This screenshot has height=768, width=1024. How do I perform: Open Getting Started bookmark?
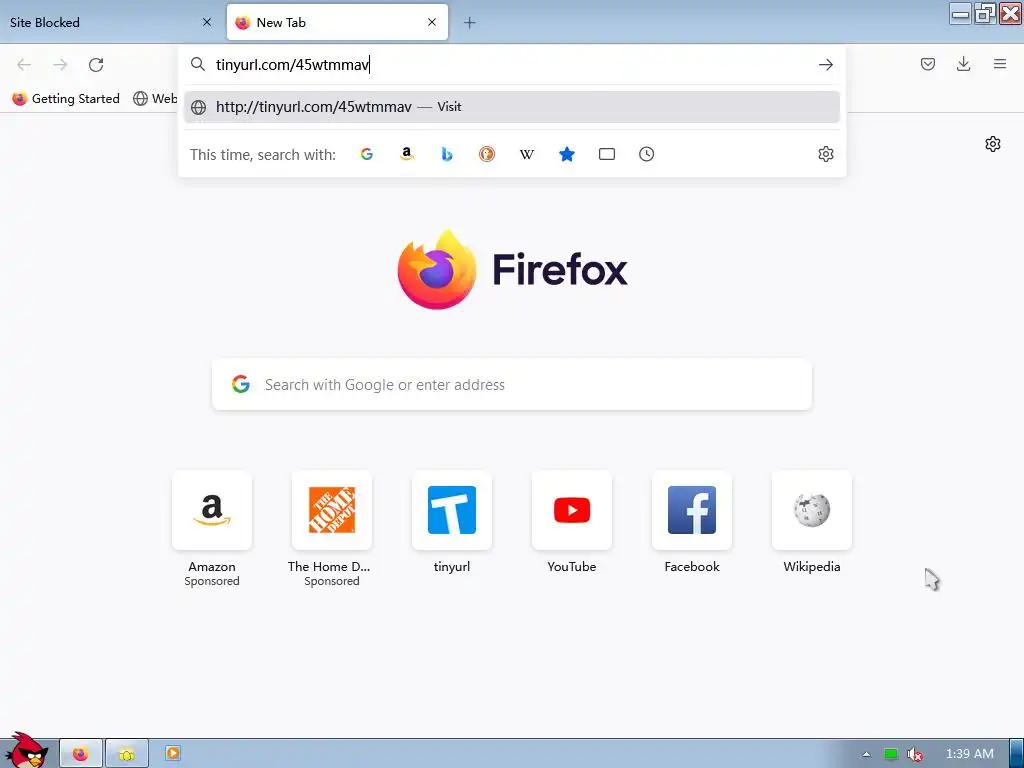[66, 99]
